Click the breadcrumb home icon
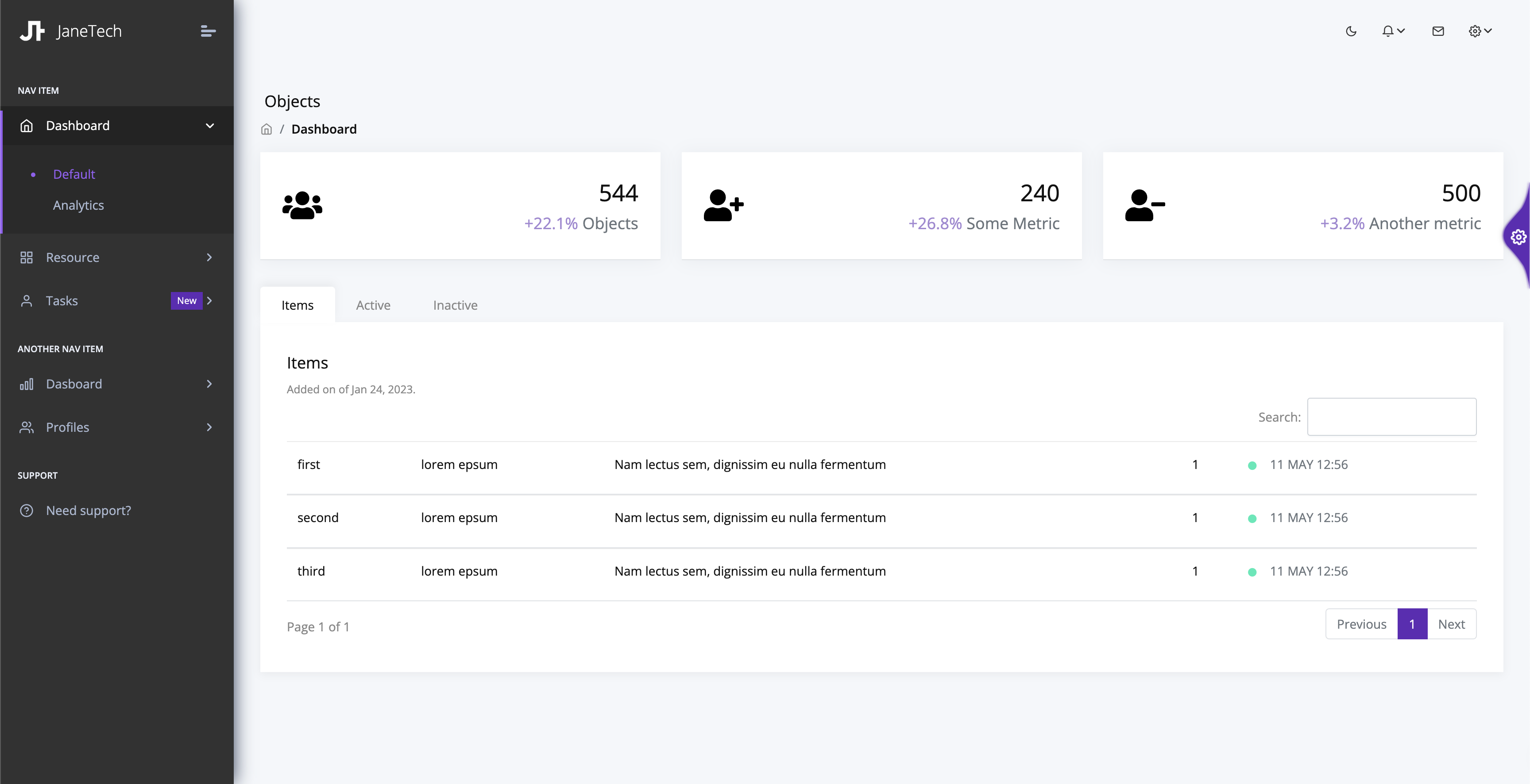Screen dimensions: 1530x784 [267, 129]
